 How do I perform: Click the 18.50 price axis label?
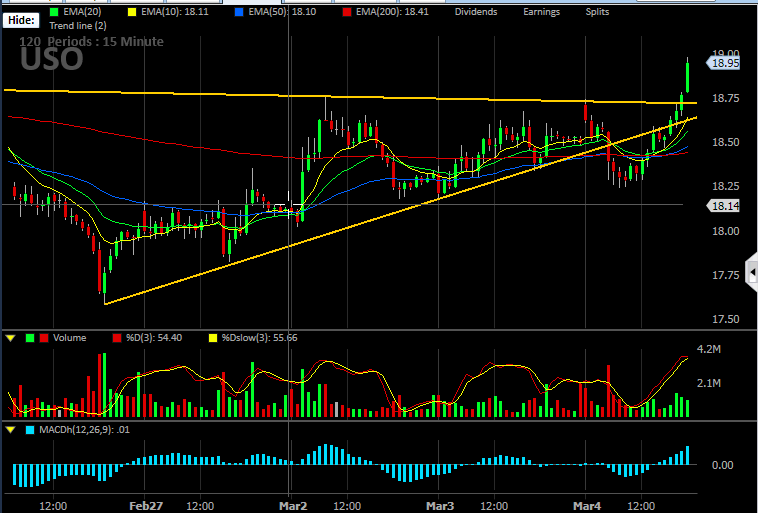point(726,143)
